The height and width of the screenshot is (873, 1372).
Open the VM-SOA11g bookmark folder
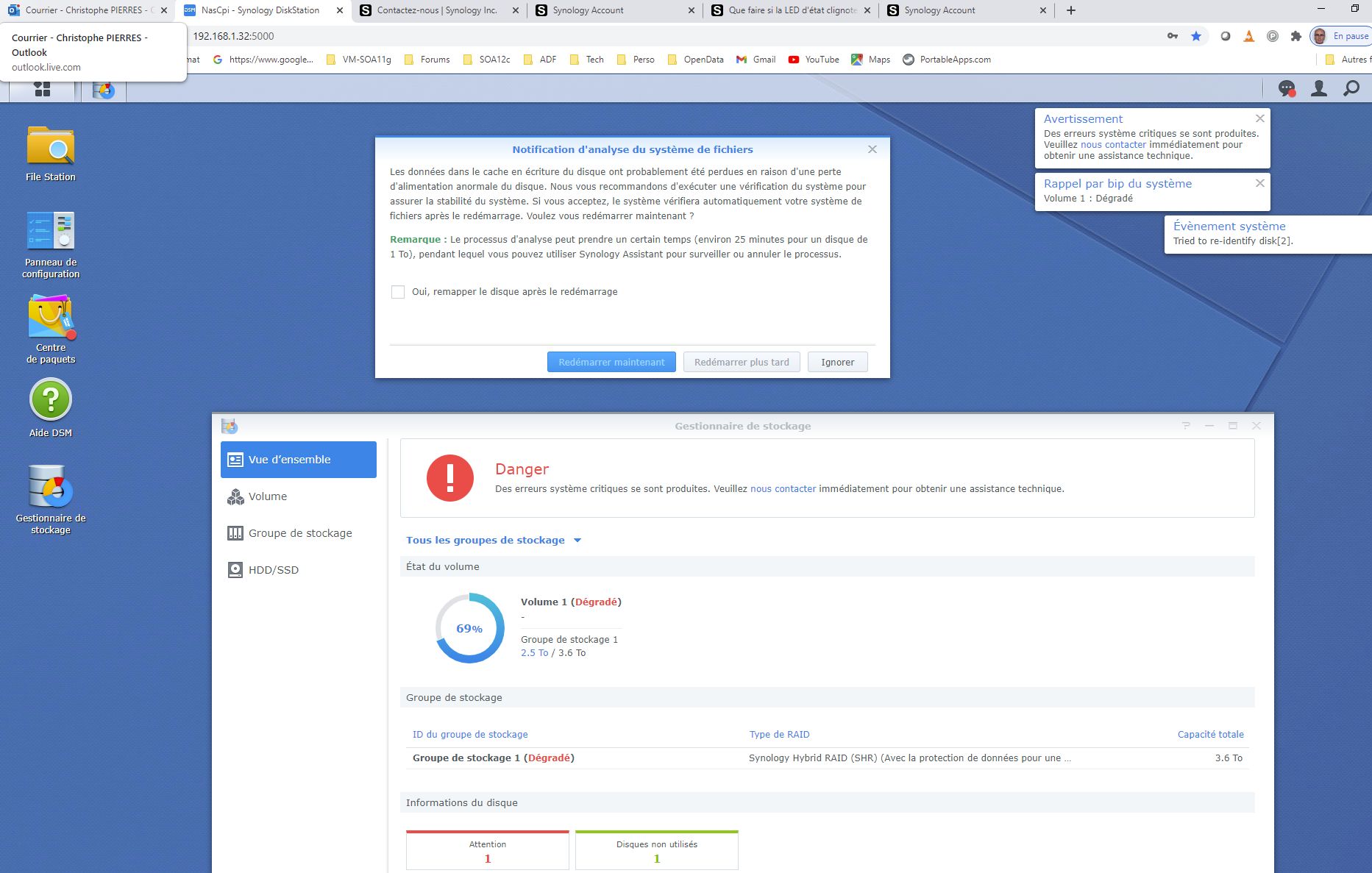(358, 60)
